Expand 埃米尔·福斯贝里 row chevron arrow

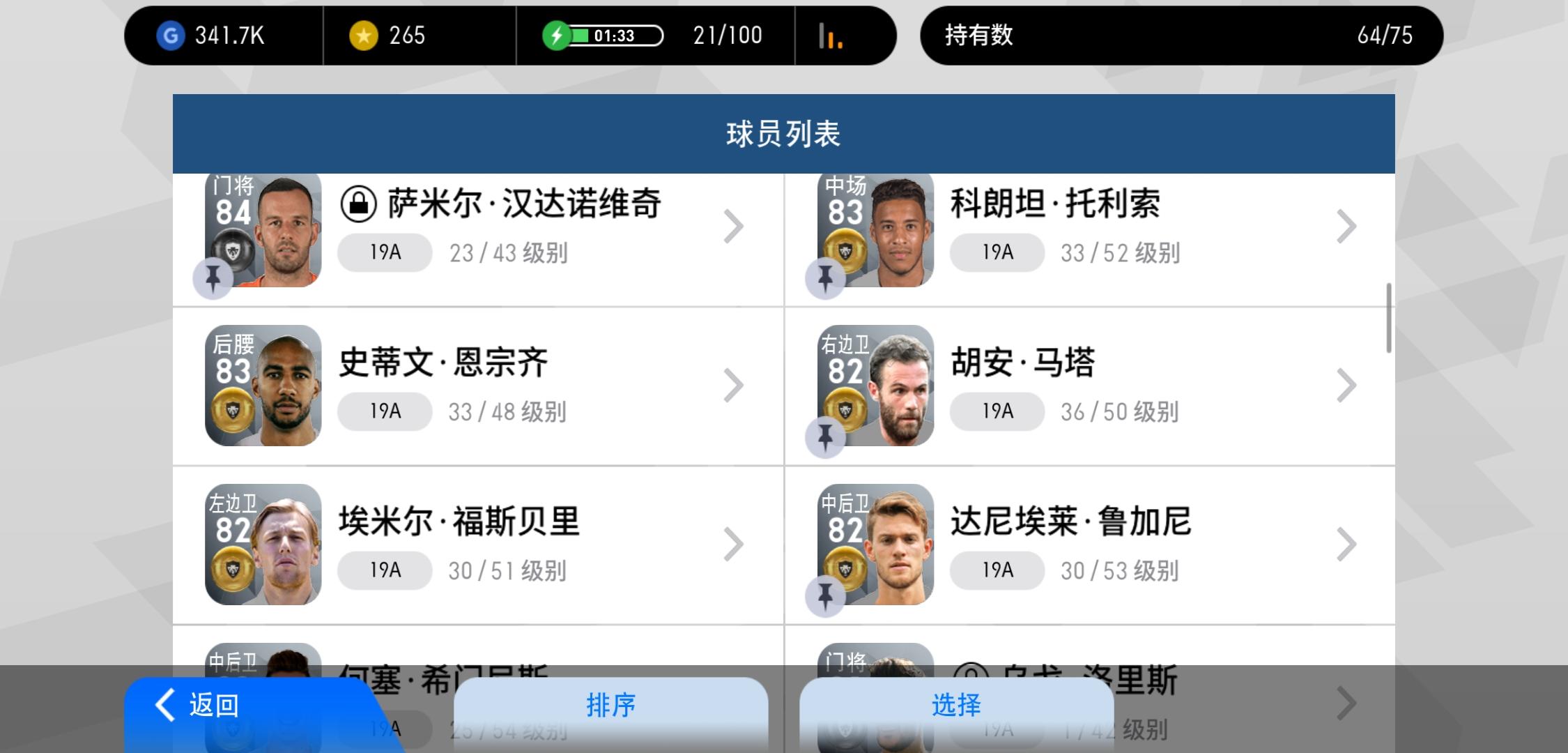(x=734, y=545)
